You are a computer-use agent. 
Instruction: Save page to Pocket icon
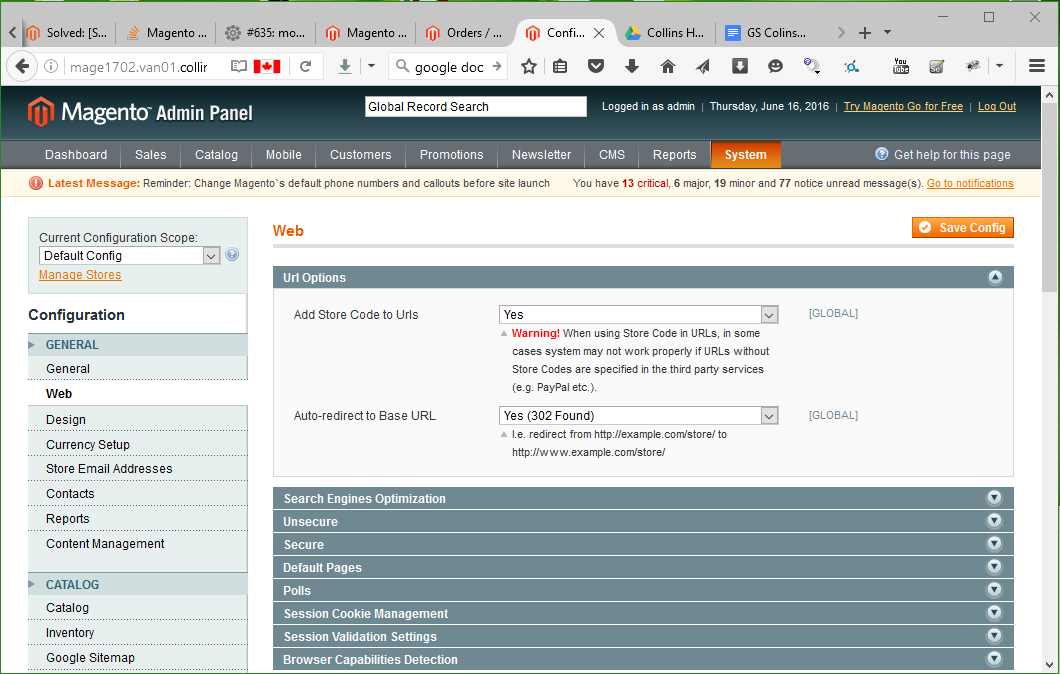596,66
